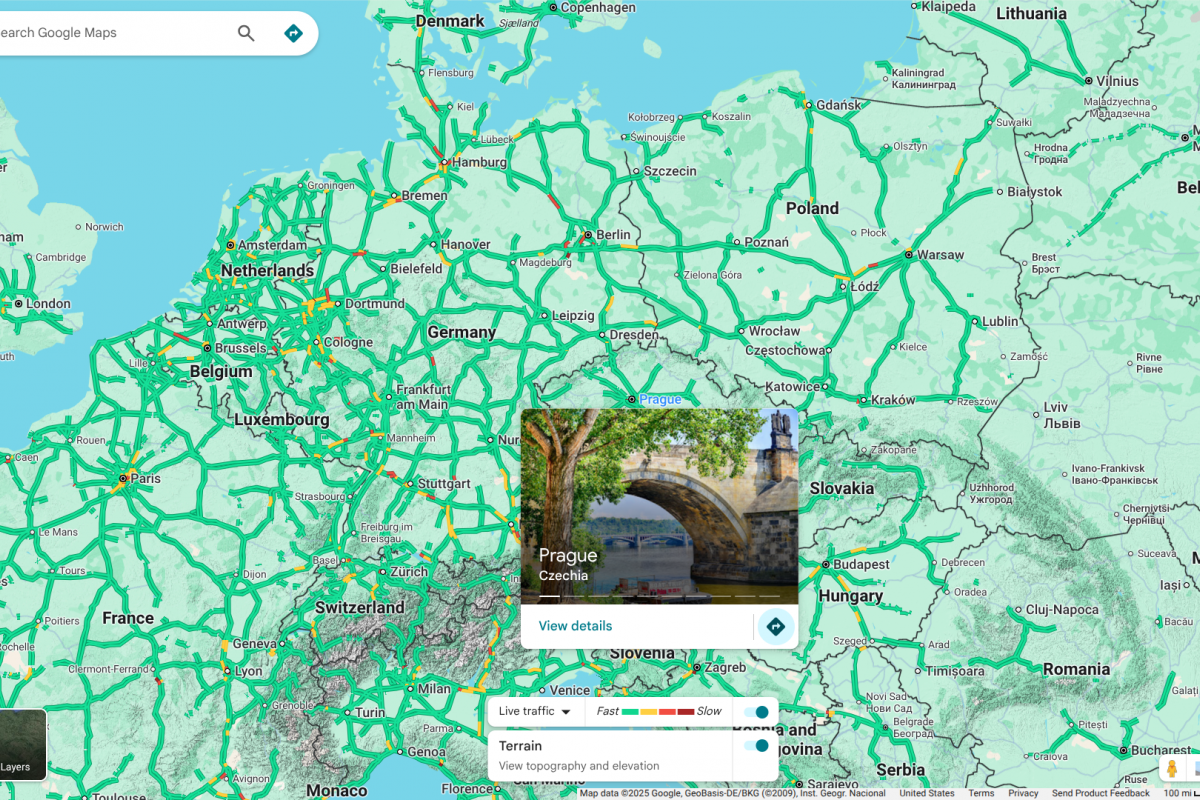Click the Budapest city marker
The image size is (1200, 800).
click(x=825, y=565)
